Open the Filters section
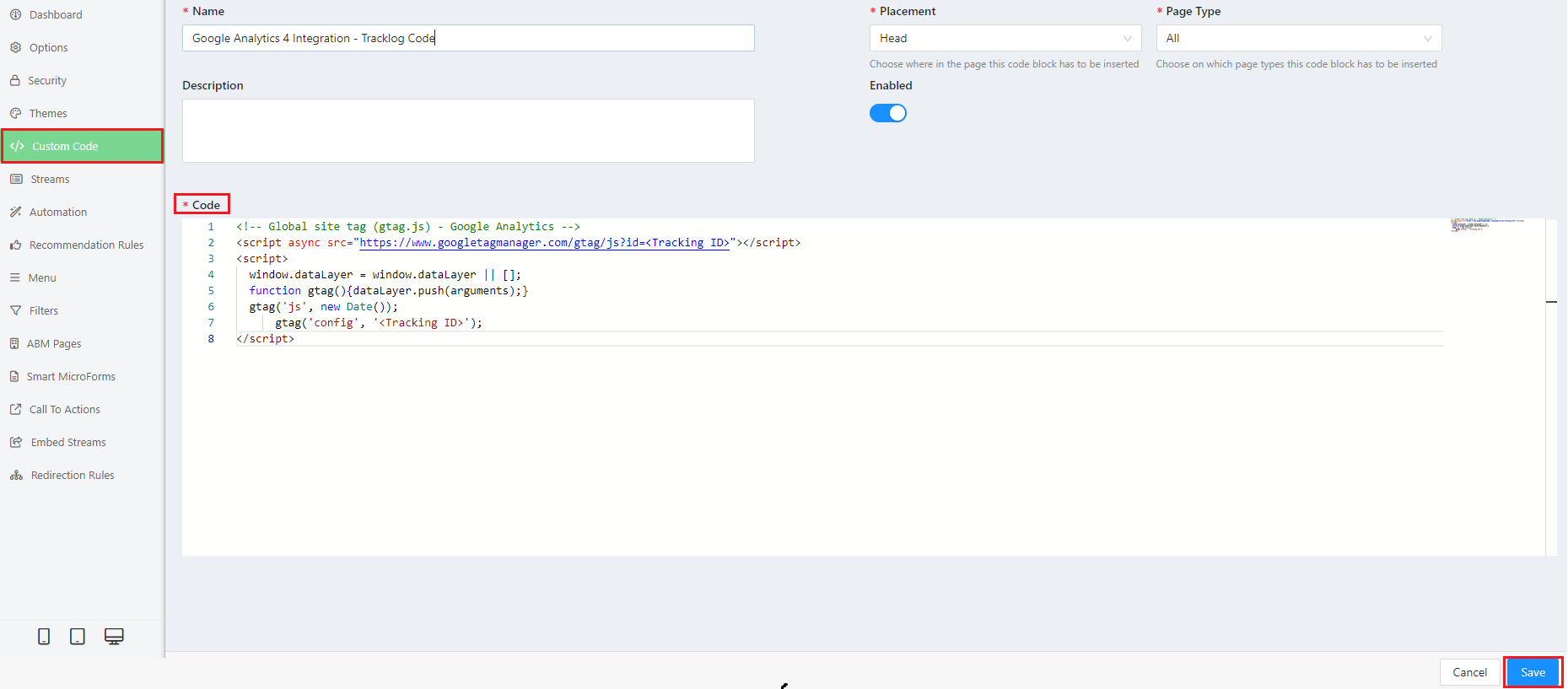1568x689 pixels. point(82,310)
